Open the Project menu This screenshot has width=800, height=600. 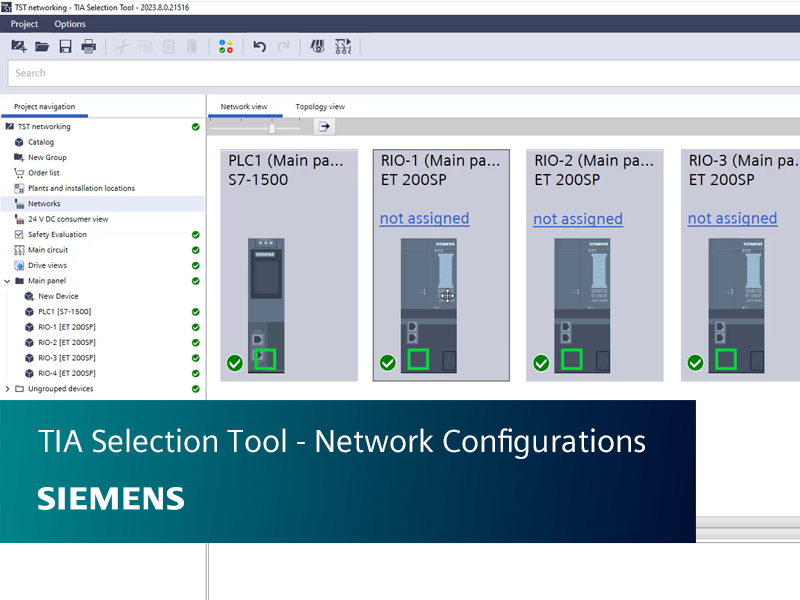coord(24,24)
